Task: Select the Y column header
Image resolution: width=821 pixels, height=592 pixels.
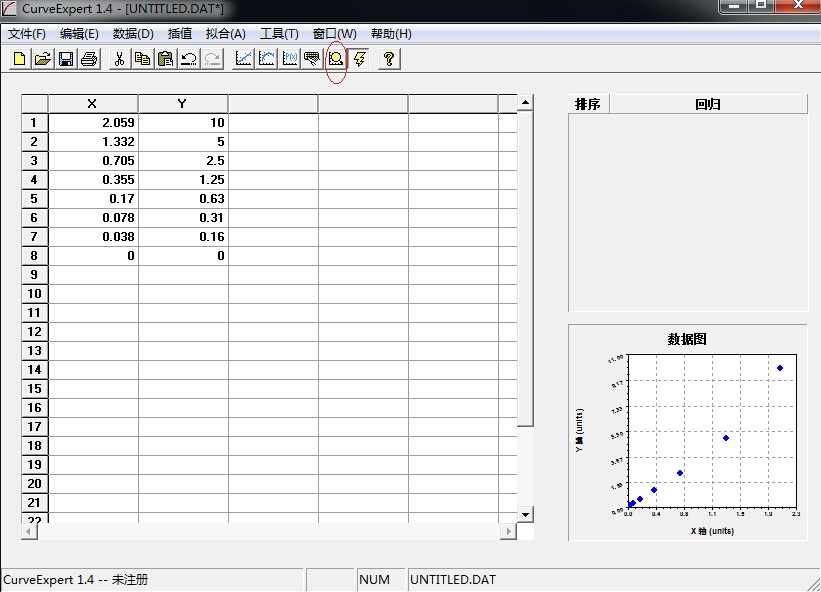Action: click(x=183, y=104)
